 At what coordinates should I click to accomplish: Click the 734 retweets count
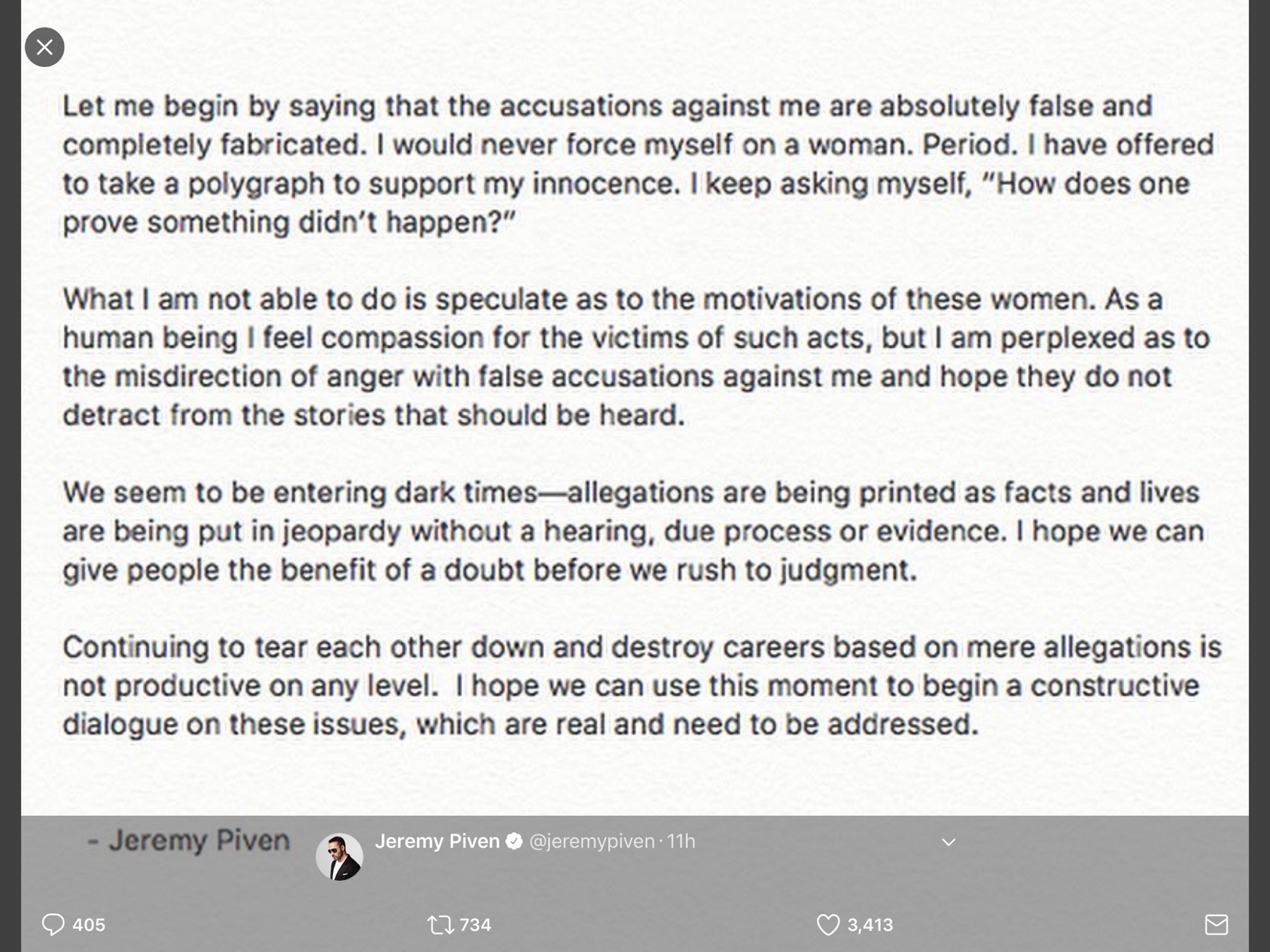[475, 924]
